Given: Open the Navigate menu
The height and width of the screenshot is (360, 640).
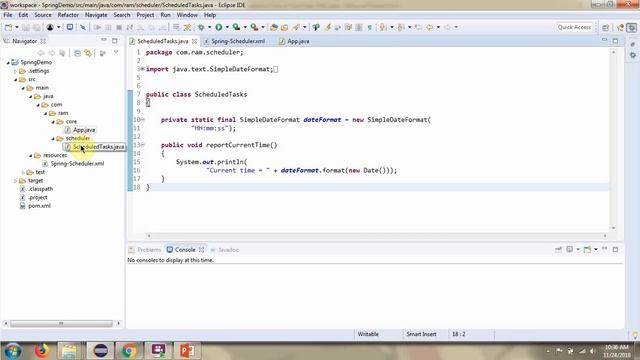Looking at the screenshot, I should point(96,15).
